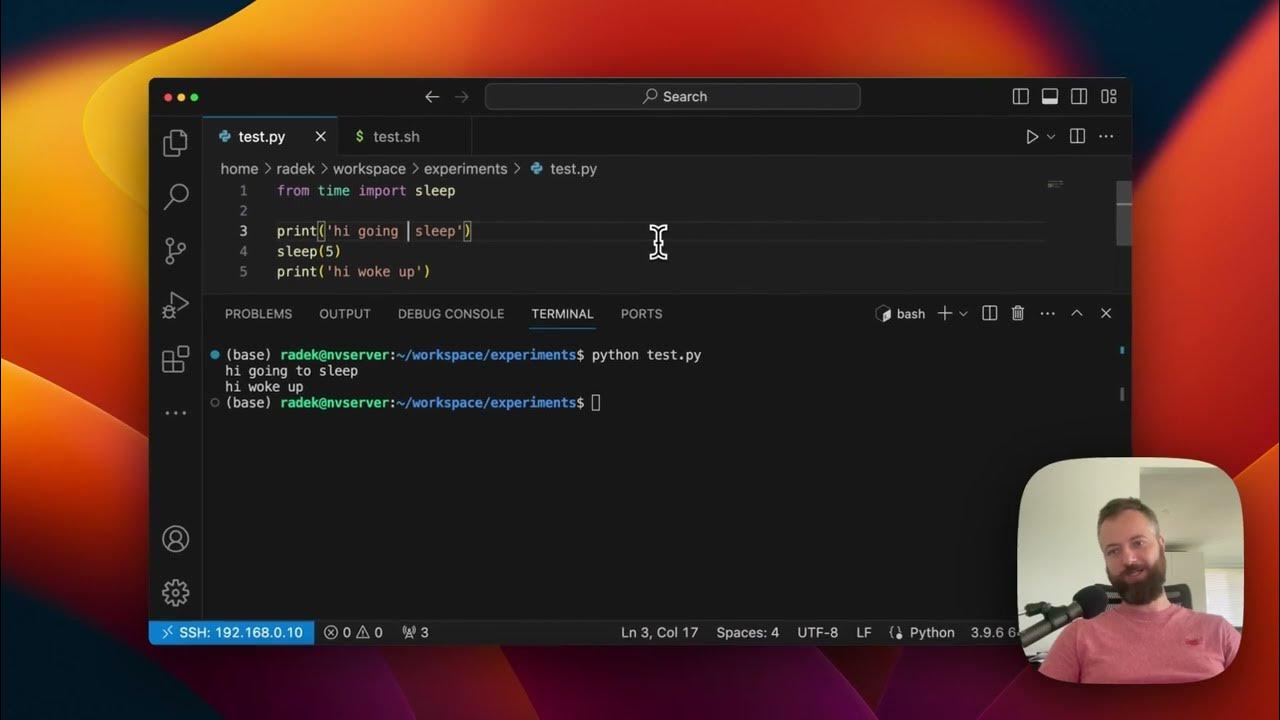Open the Manage gear icon
This screenshot has height=720, width=1280.
click(175, 592)
